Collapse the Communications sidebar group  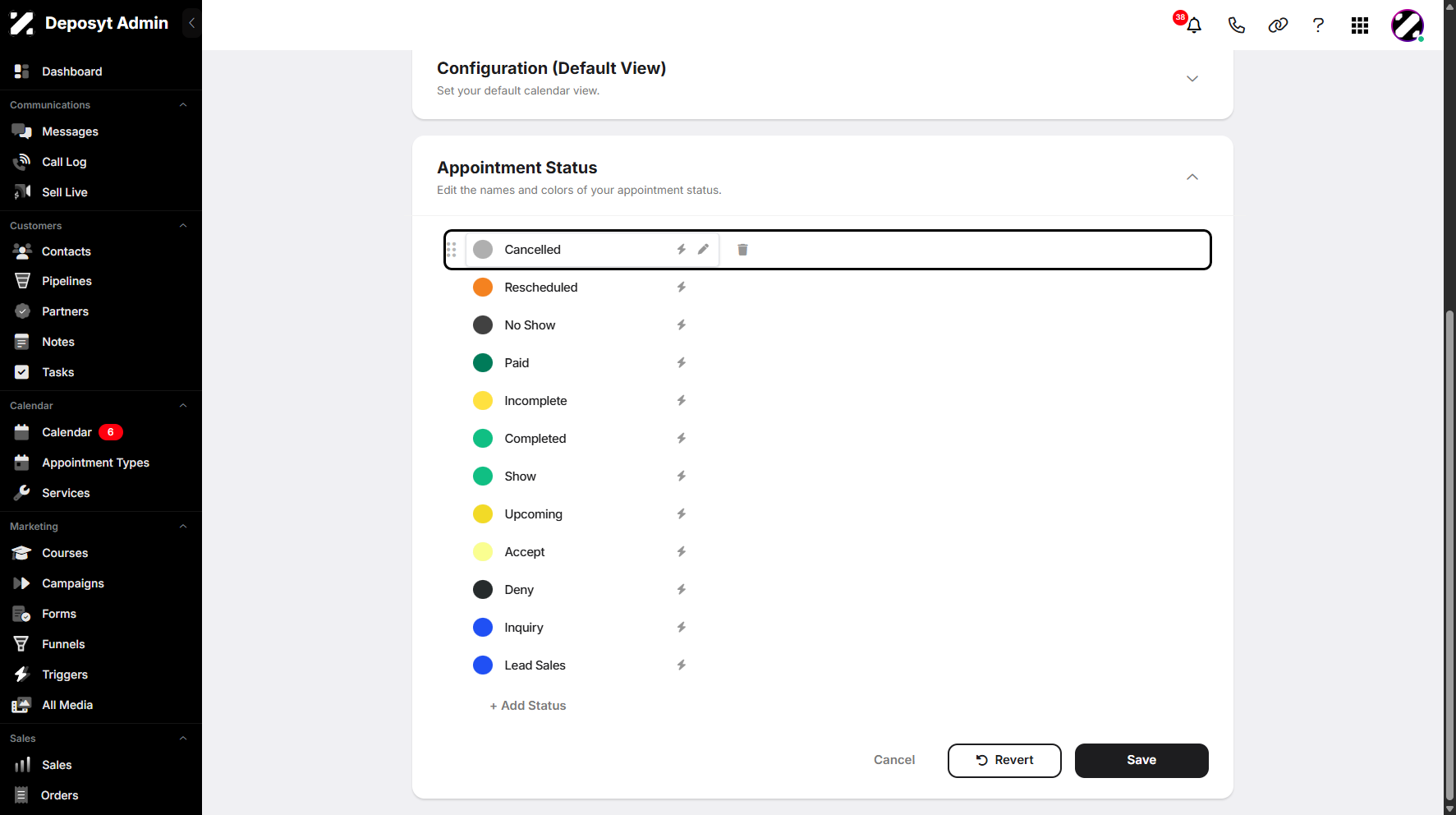(183, 104)
